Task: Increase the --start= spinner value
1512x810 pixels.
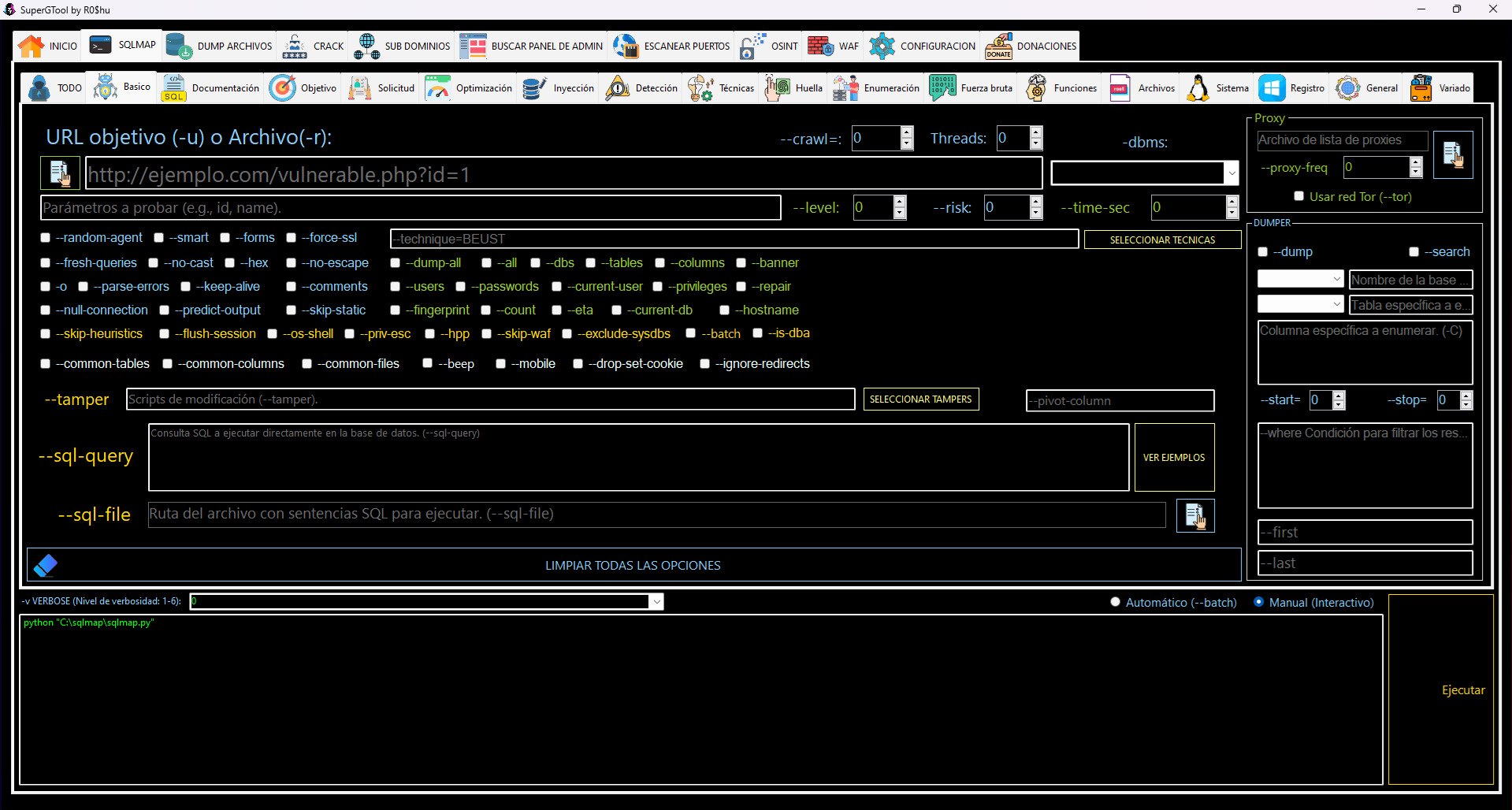Action: pos(1339,396)
